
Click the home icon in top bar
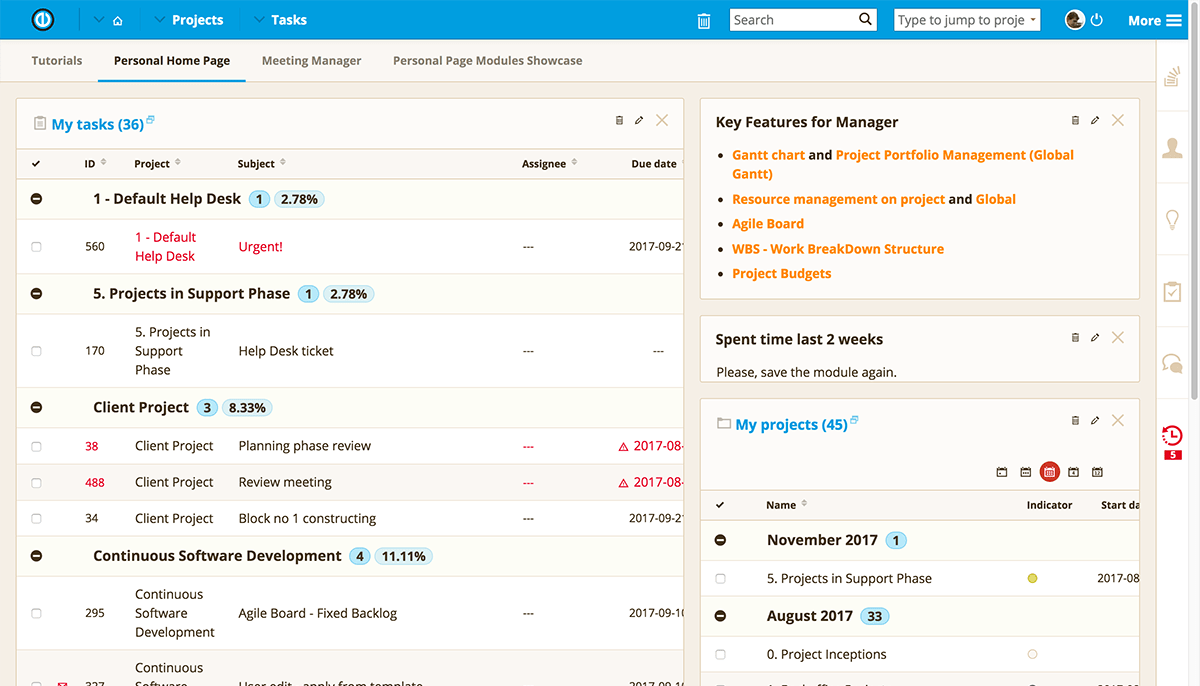click(118, 20)
